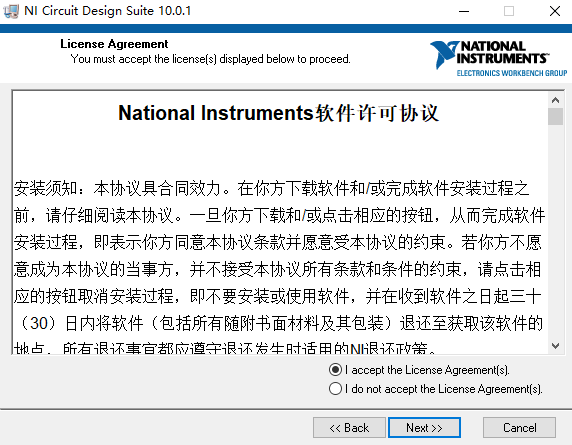Cancel the installation
The width and height of the screenshot is (572, 445).
pyautogui.click(x=519, y=427)
